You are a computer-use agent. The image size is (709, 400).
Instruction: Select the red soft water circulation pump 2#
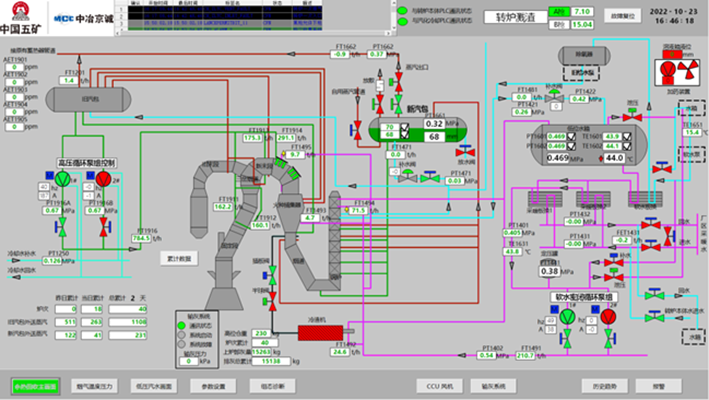pyautogui.click(x=609, y=316)
